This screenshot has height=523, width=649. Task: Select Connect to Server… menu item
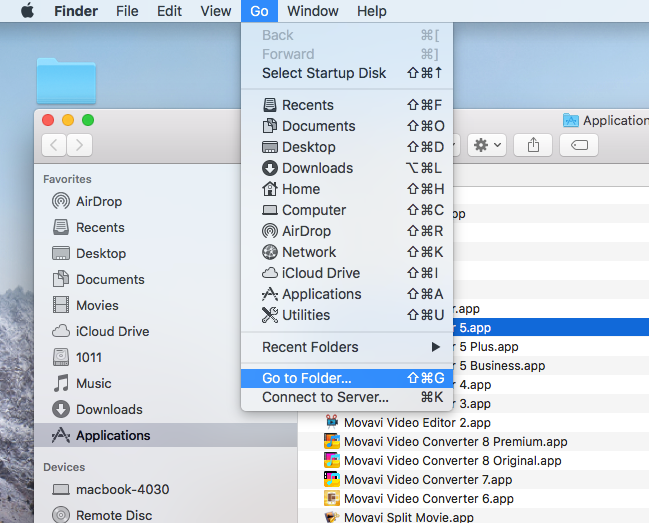pos(347,397)
